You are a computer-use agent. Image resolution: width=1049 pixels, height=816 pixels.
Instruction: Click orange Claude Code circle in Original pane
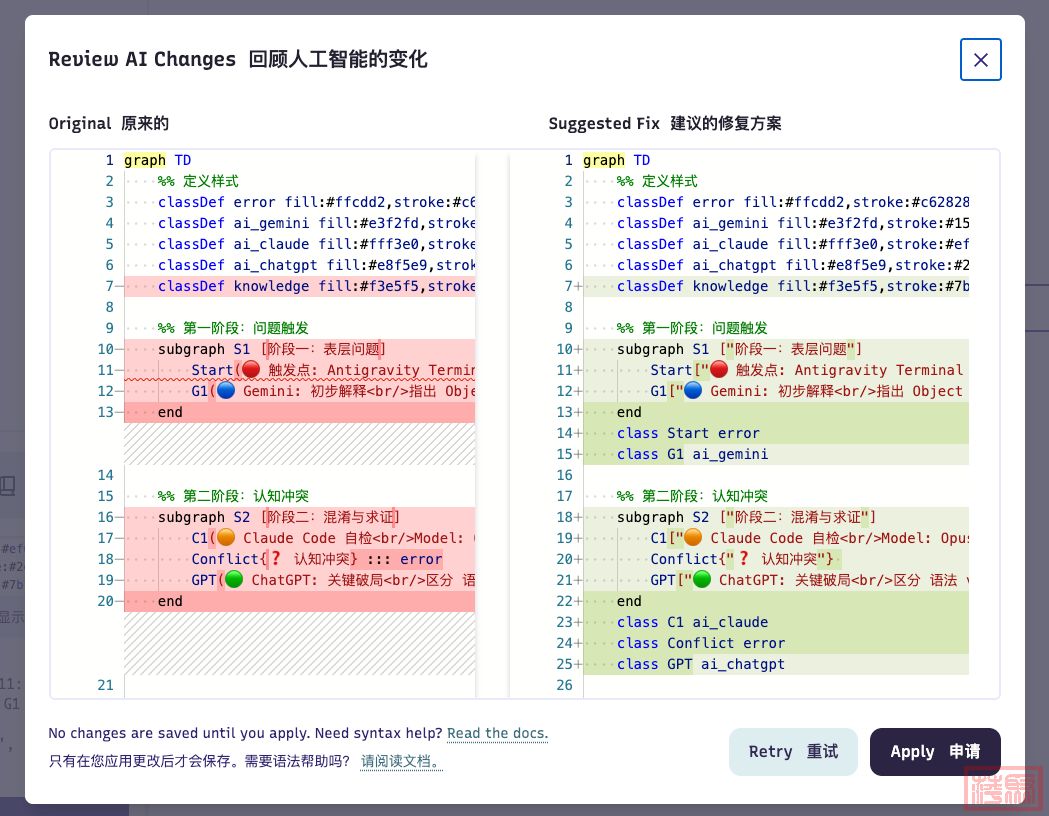pyautogui.click(x=226, y=538)
